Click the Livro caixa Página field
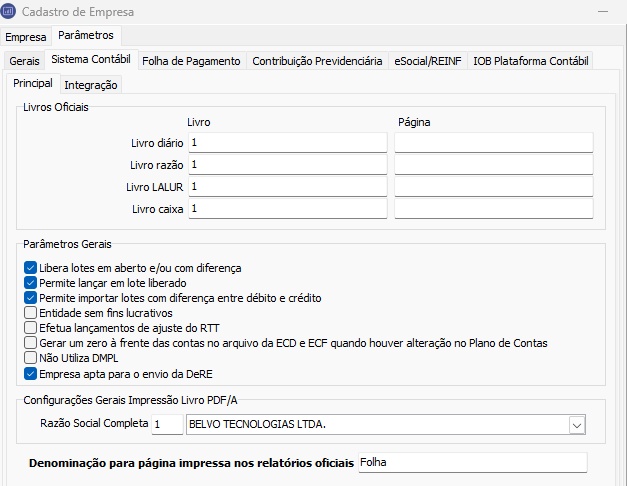The image size is (627, 486). point(494,209)
